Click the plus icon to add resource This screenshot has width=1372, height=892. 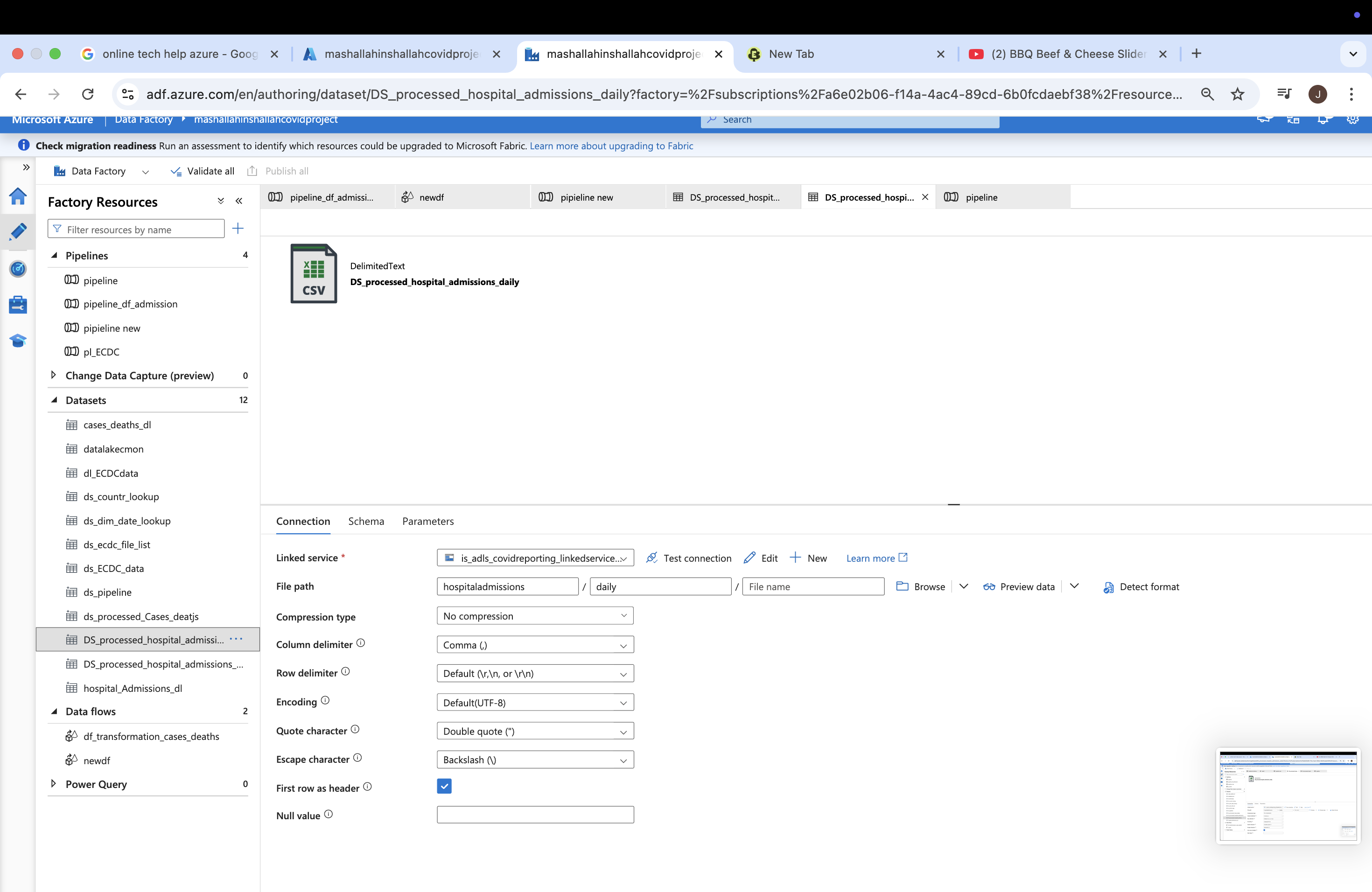point(238,229)
